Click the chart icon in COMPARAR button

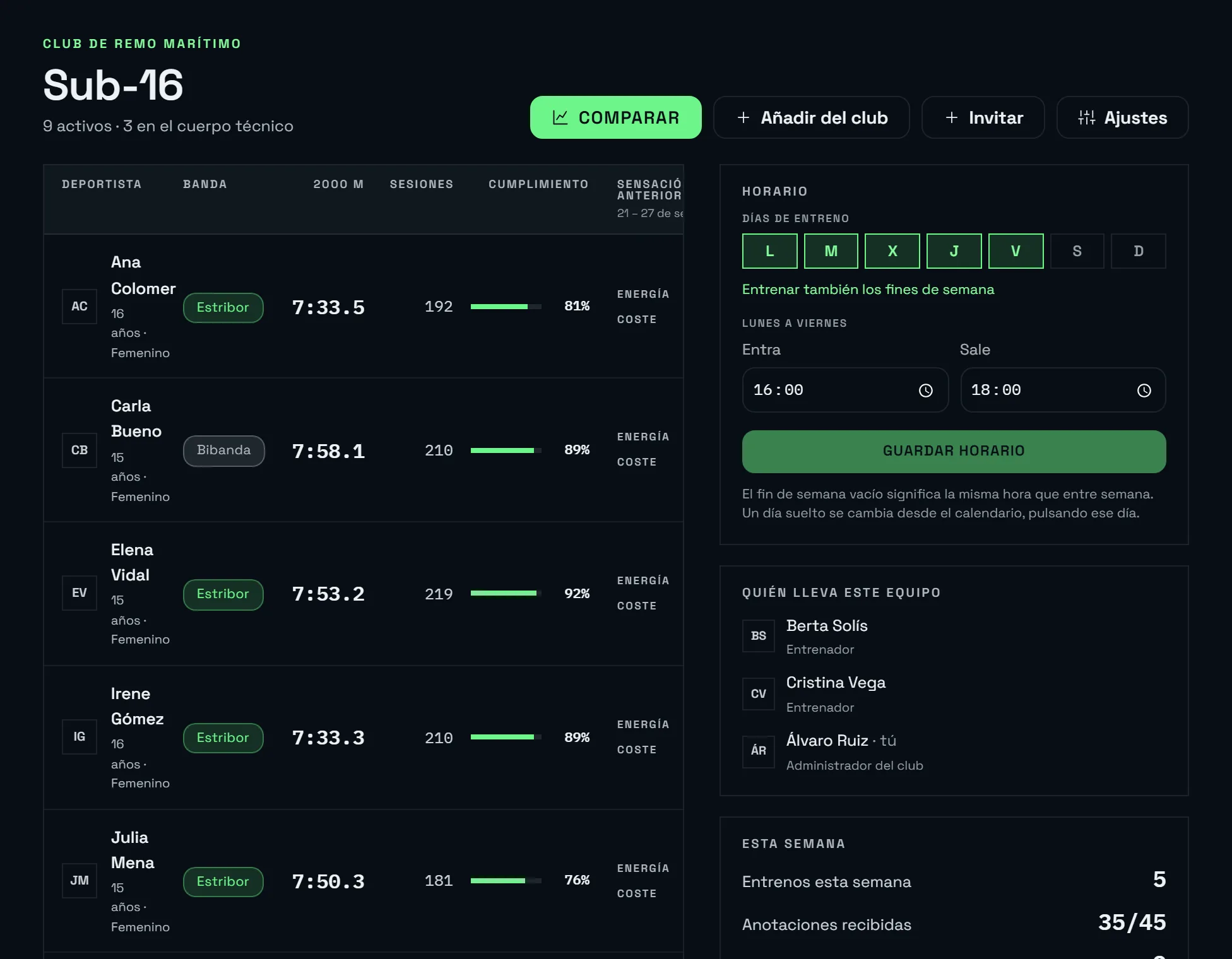[560, 117]
